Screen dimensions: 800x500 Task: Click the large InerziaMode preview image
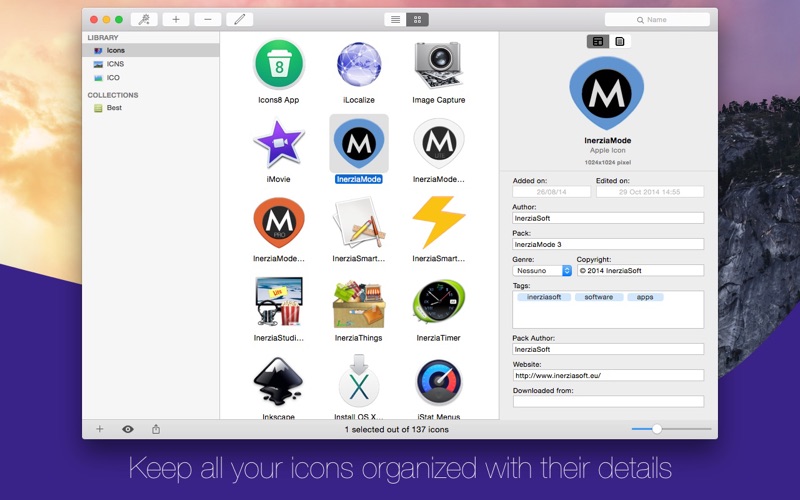(x=607, y=93)
